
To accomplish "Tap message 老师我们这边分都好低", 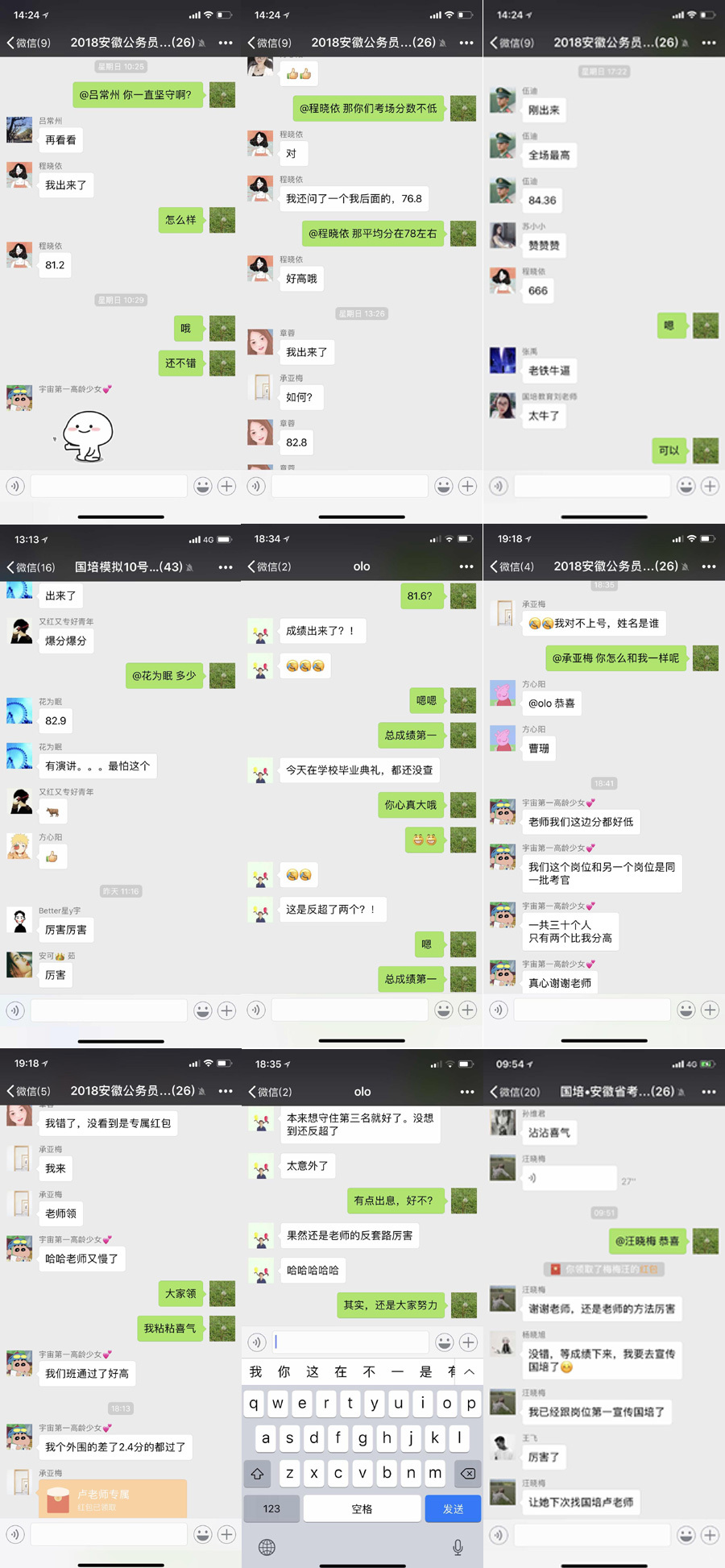I will [581, 822].
